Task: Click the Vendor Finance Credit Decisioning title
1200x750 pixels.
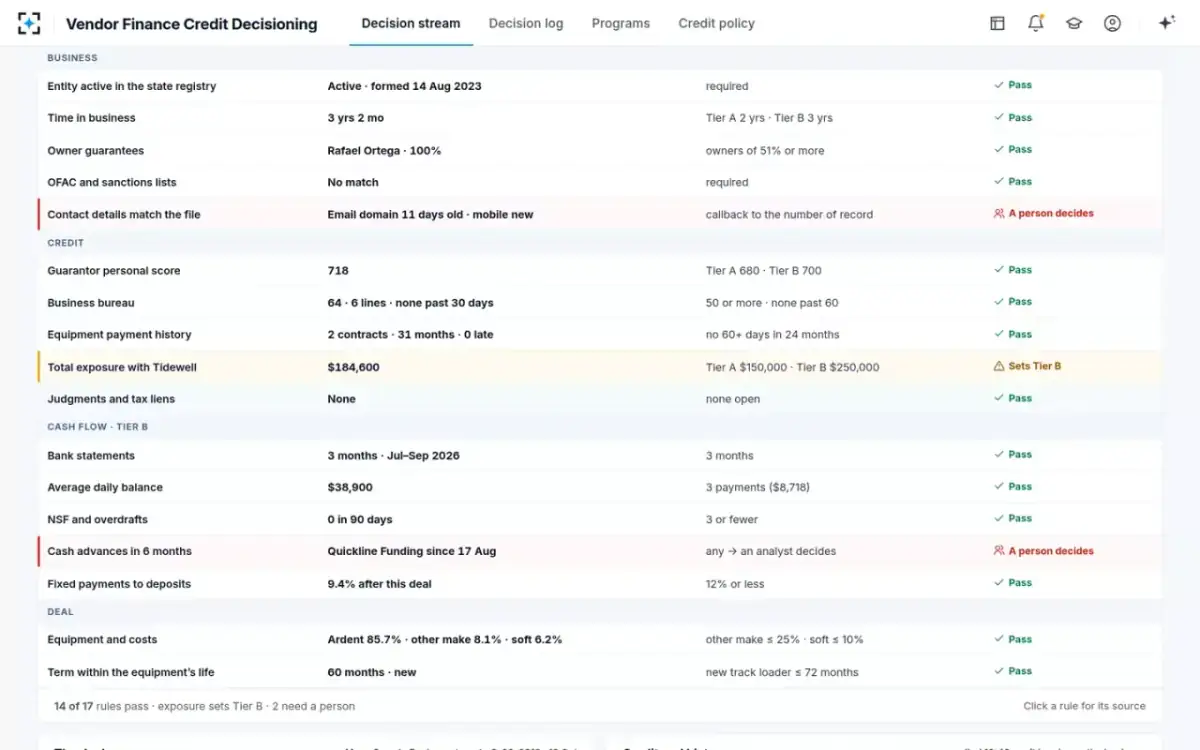Action: (191, 23)
